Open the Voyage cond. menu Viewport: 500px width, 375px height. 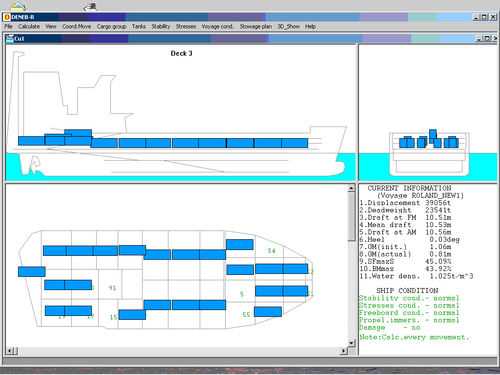pos(217,26)
